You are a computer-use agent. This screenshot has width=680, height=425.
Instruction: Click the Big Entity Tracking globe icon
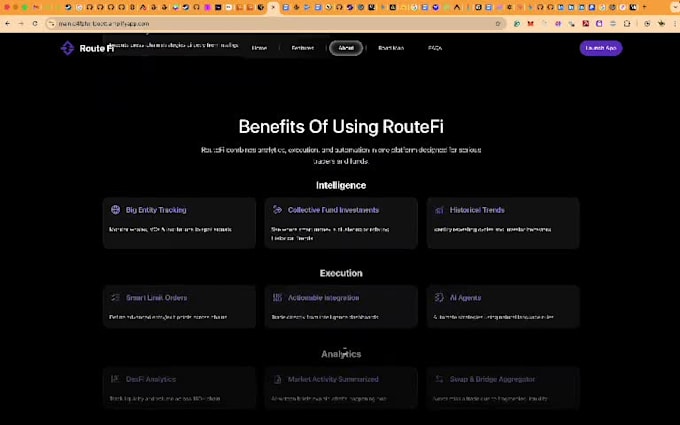coord(115,210)
